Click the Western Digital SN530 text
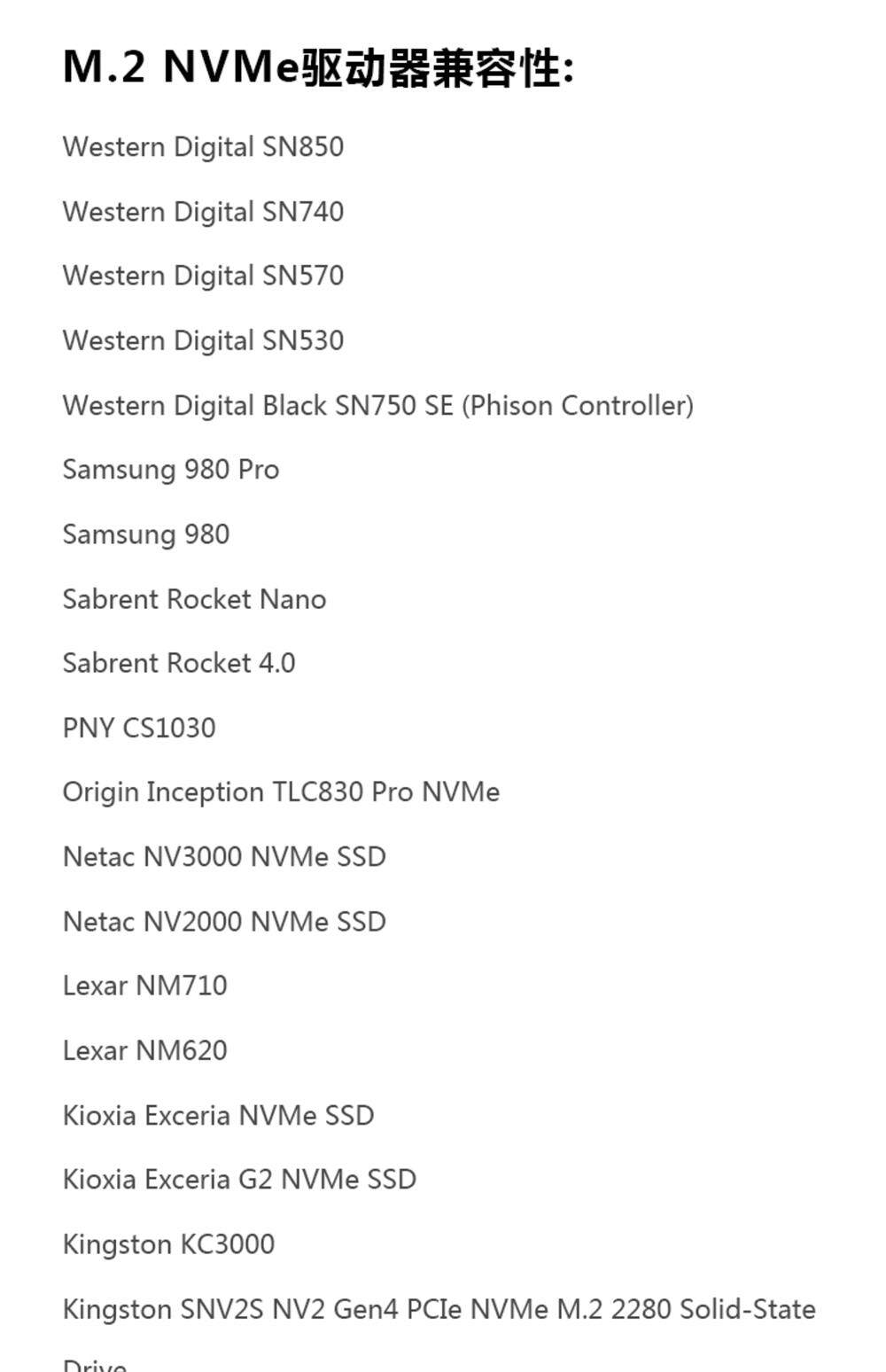This screenshot has width=886, height=1372. (x=203, y=340)
